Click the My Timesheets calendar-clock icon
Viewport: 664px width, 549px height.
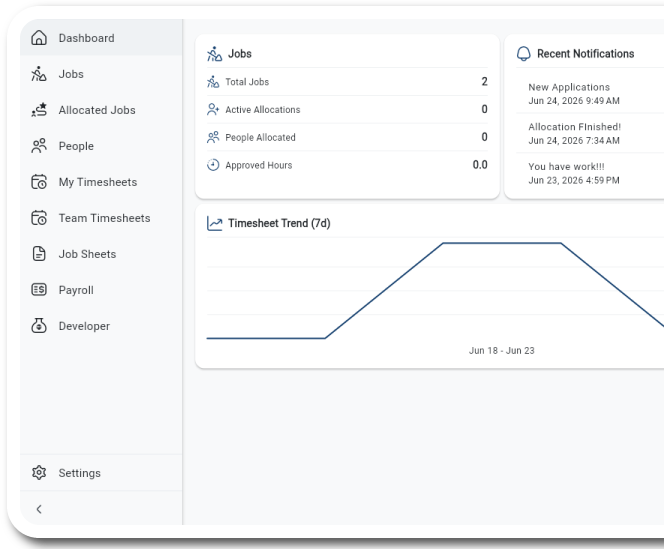point(39,182)
